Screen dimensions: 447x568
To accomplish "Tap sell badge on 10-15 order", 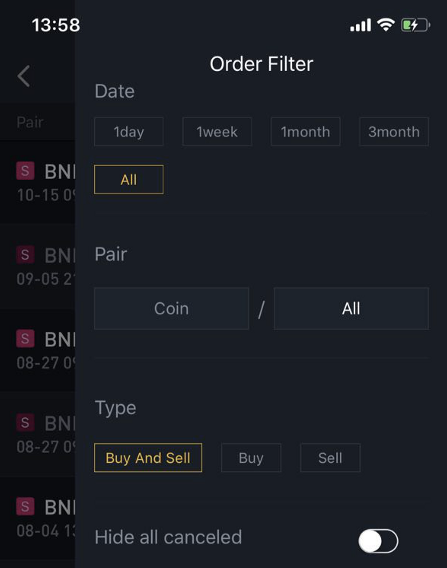I will point(25,171).
